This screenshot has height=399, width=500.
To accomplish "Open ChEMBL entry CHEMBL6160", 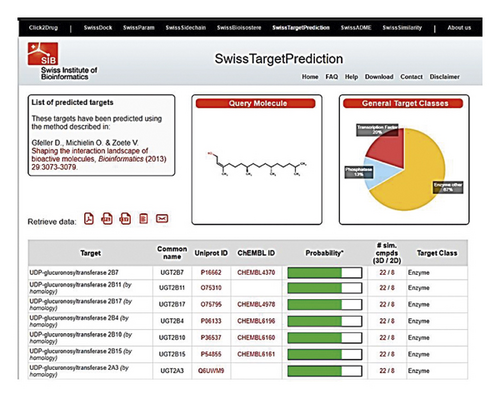I will pos(256,337).
